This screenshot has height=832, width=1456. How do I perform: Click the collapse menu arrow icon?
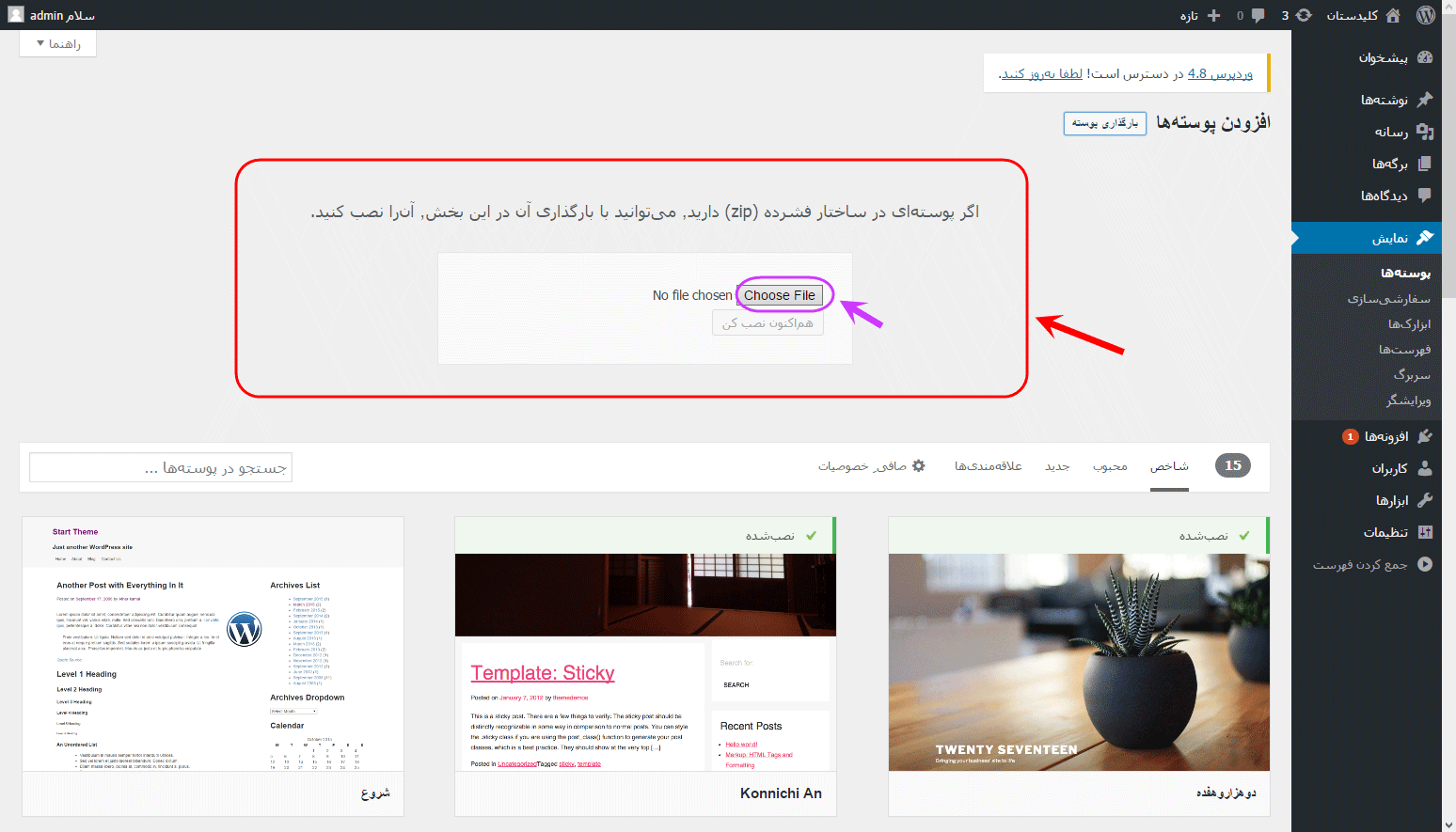pyautogui.click(x=1425, y=564)
